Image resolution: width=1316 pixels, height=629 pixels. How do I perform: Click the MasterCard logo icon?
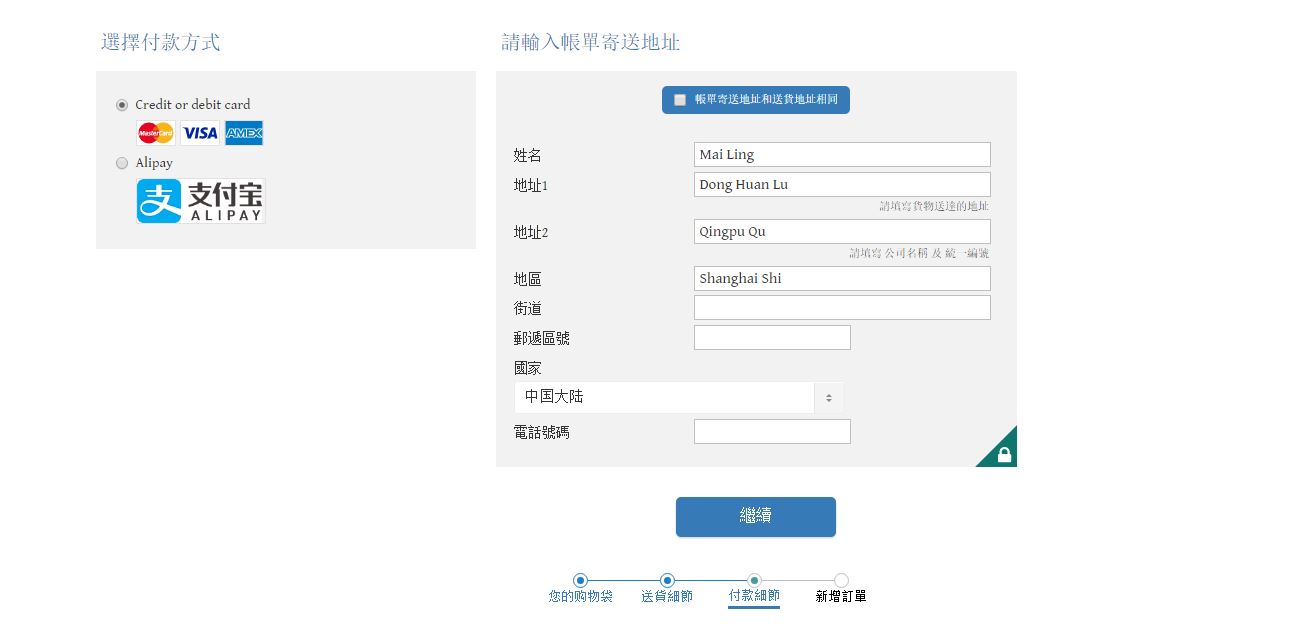click(156, 133)
